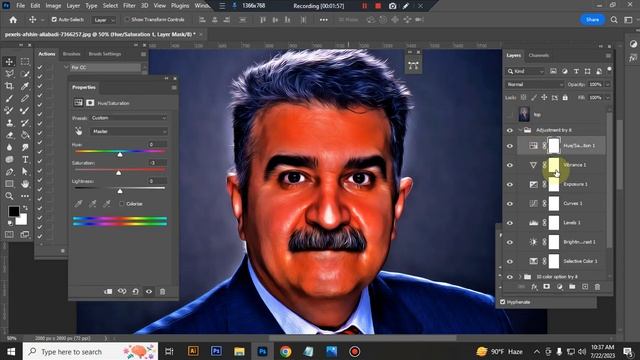Select the Brightness/Contrast 1 layer mask thumbnail

553,242
